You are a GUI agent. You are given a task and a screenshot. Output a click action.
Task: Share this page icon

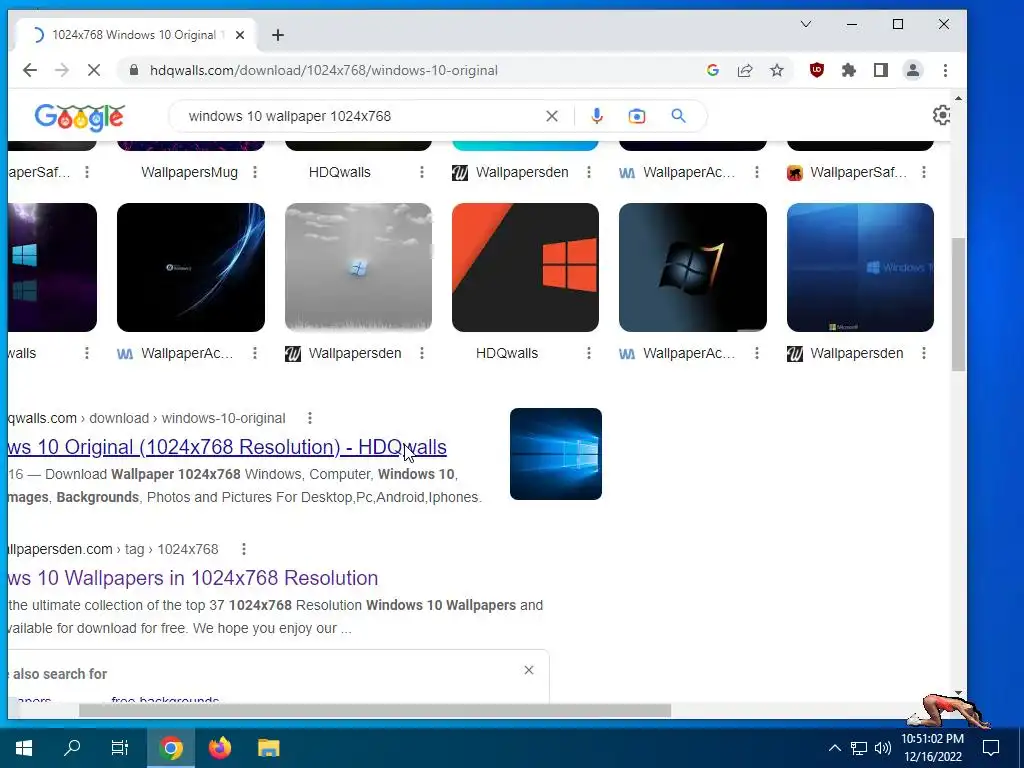point(744,70)
